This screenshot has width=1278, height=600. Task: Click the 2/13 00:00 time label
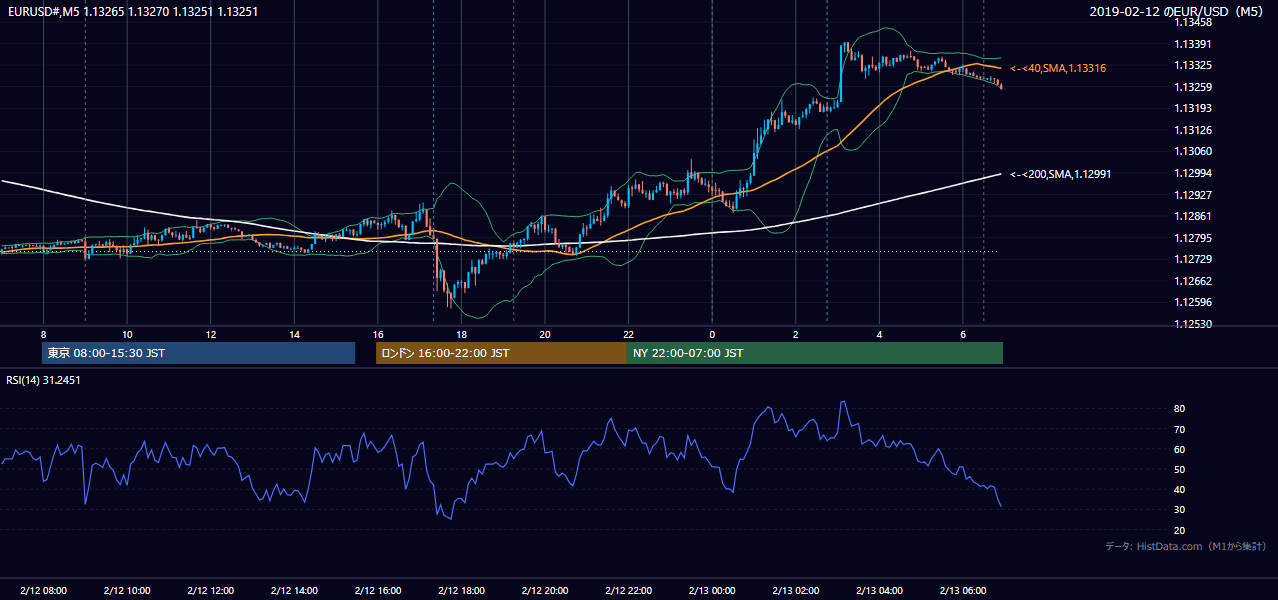712,590
